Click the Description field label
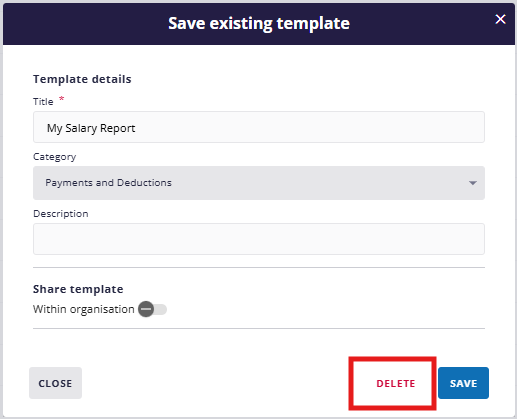This screenshot has height=419, width=517. click(x=61, y=213)
